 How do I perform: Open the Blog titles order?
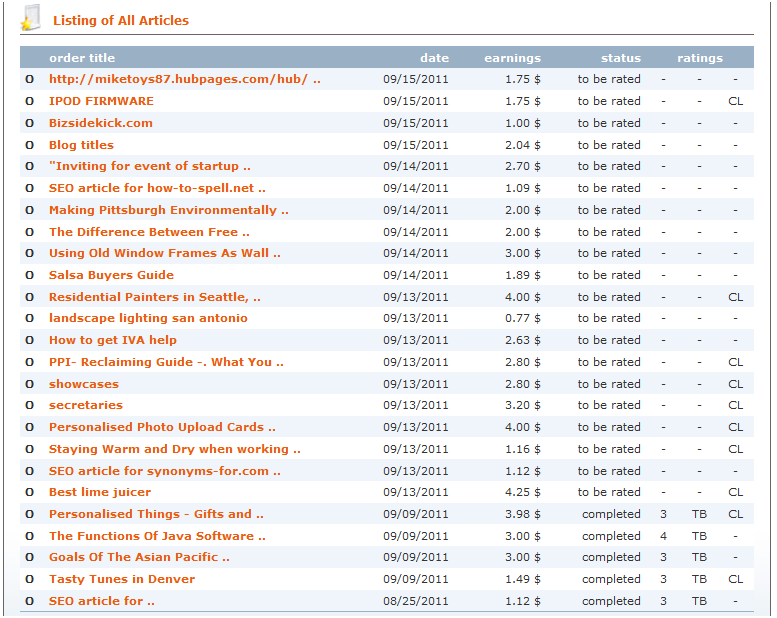pos(81,145)
